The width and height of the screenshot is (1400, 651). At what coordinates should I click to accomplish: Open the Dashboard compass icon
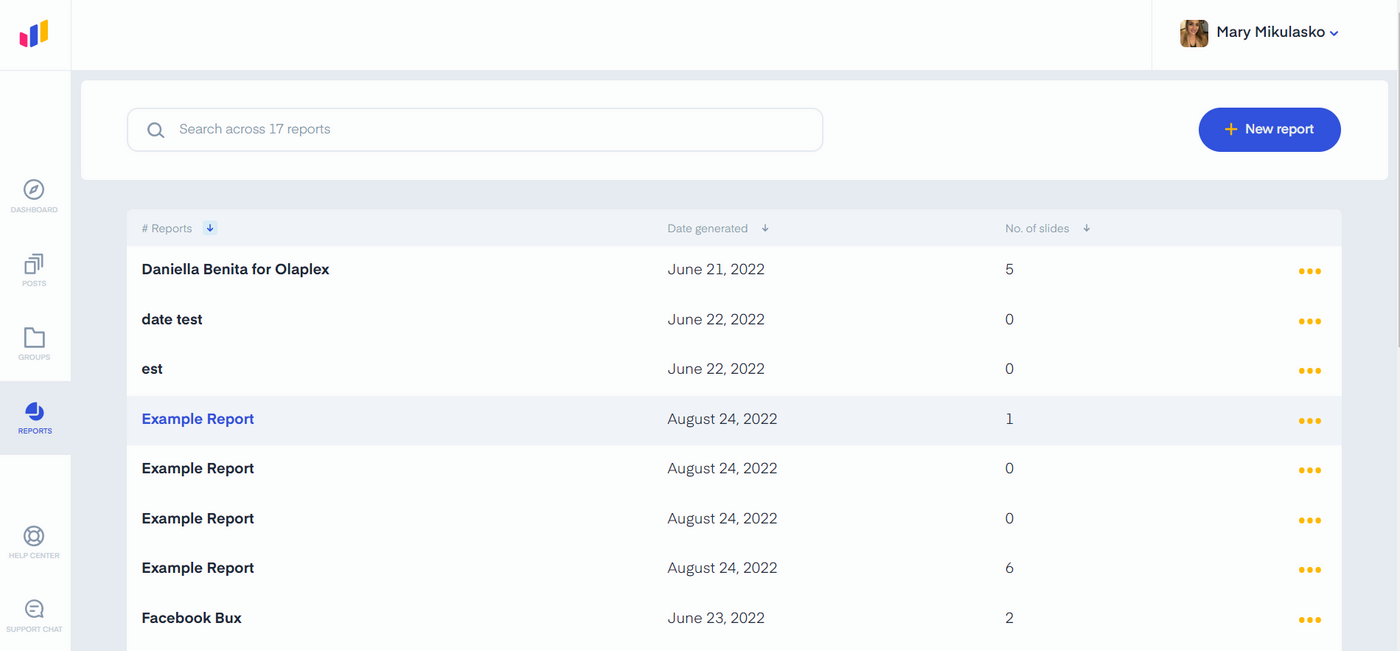tap(34, 189)
